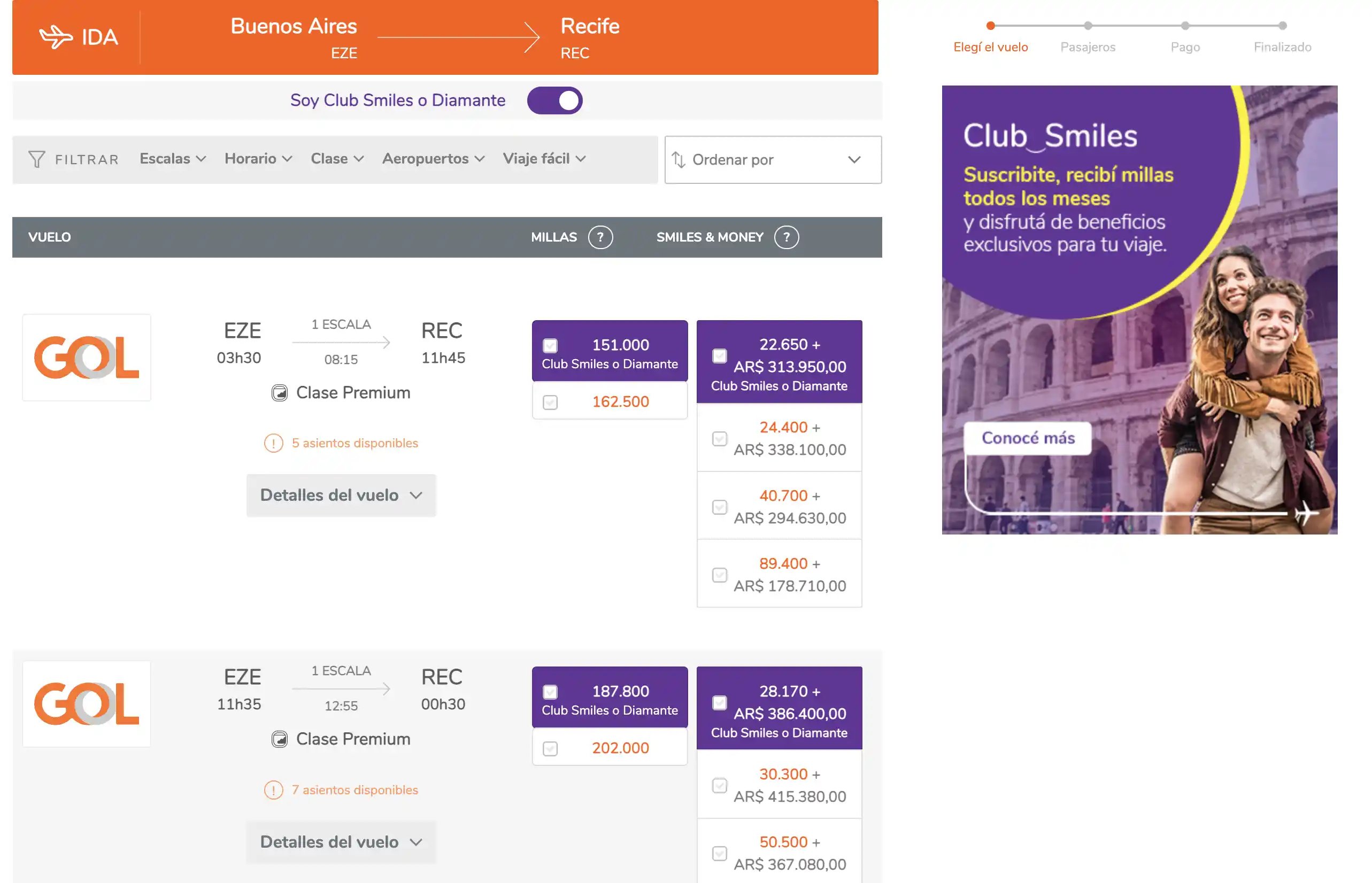
Task: Open the Clase filter dropdown
Action: 337,159
